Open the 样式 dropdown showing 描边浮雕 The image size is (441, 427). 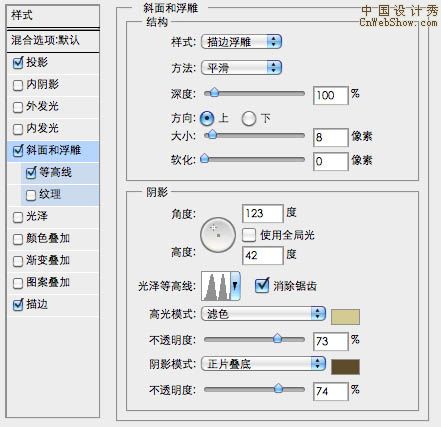pyautogui.click(x=241, y=42)
